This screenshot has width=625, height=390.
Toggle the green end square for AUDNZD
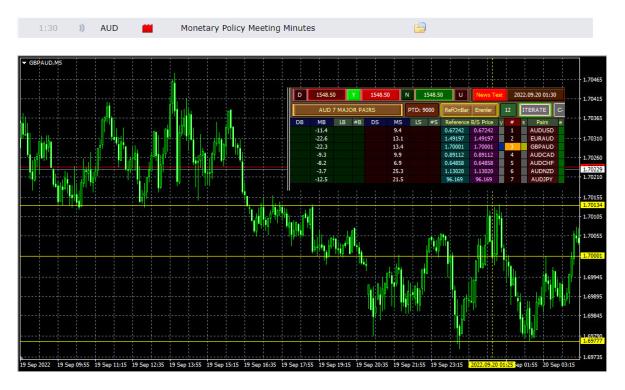(x=561, y=171)
